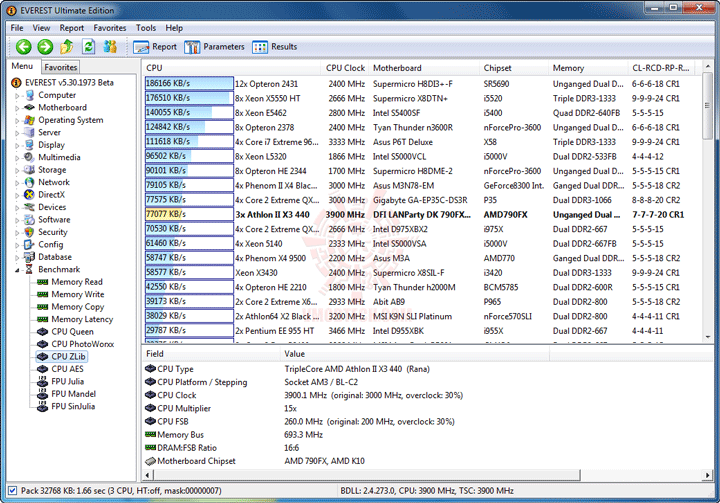Image resolution: width=720 pixels, height=503 pixels.
Task: Switch to the Favorites tab
Action: pyautogui.click(x=61, y=68)
